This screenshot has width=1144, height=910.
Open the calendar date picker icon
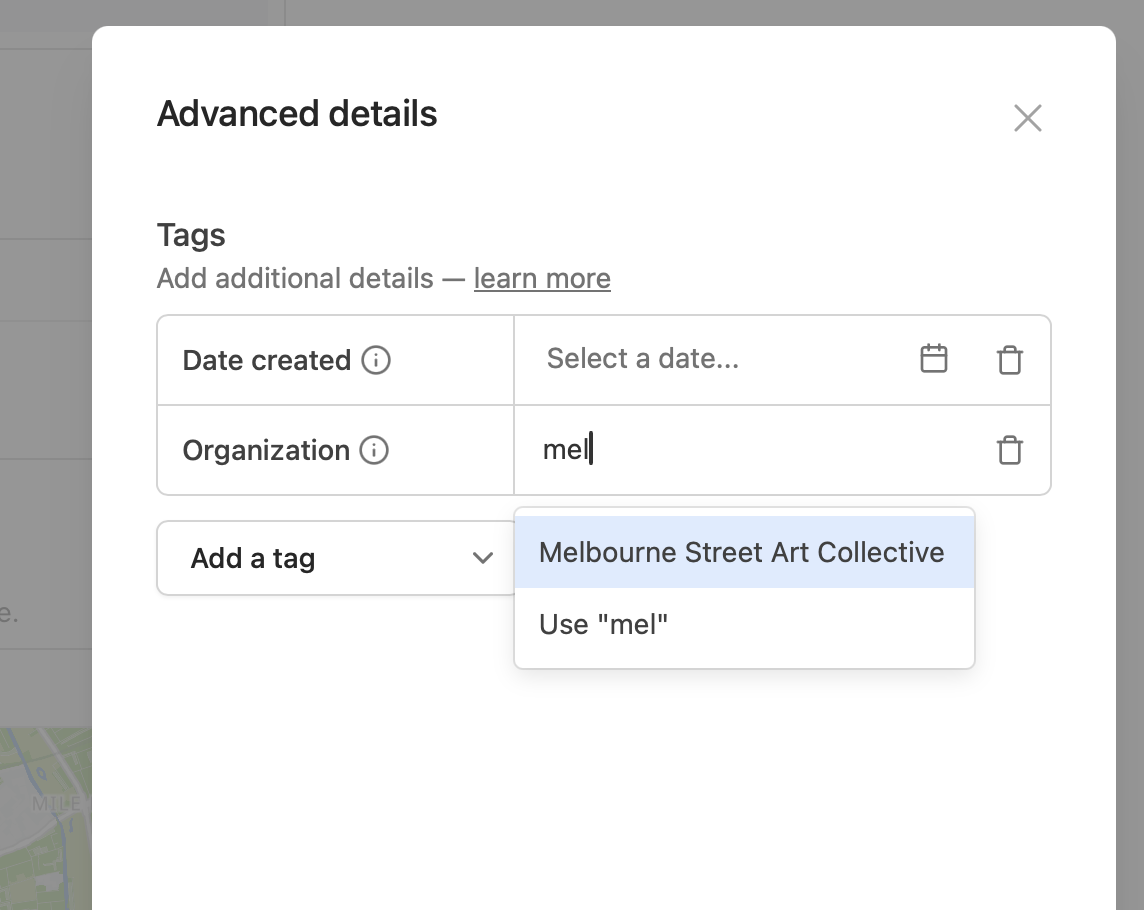933,359
